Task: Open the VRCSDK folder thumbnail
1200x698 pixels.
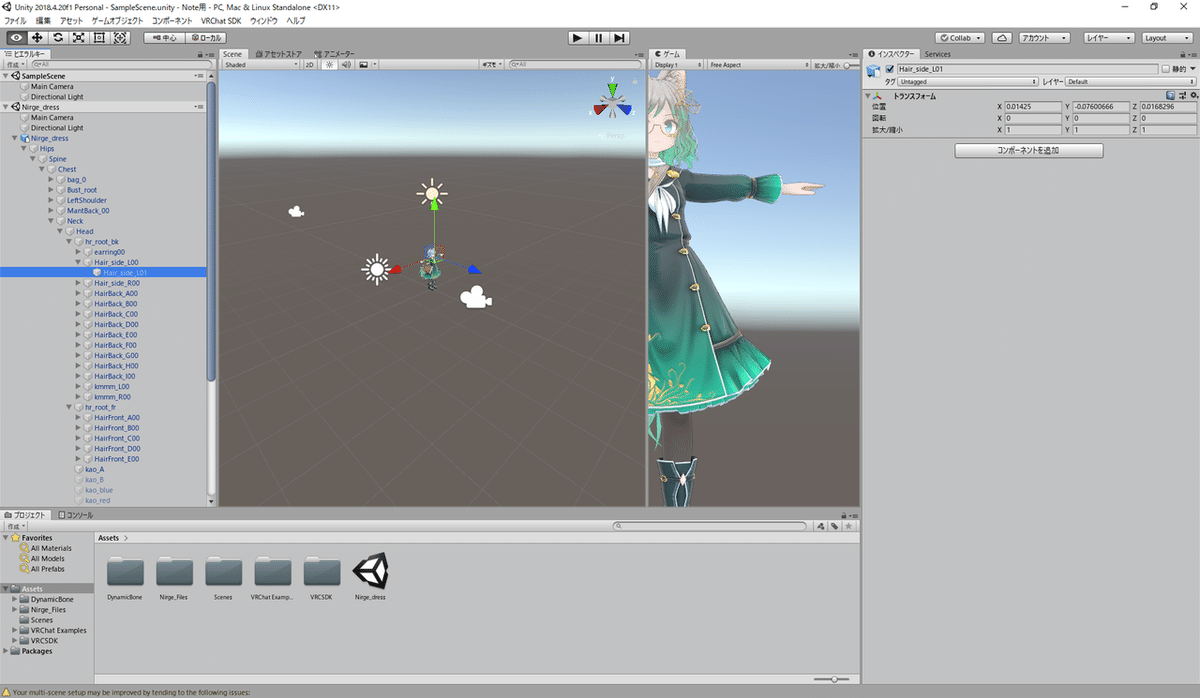Action: tap(321, 572)
